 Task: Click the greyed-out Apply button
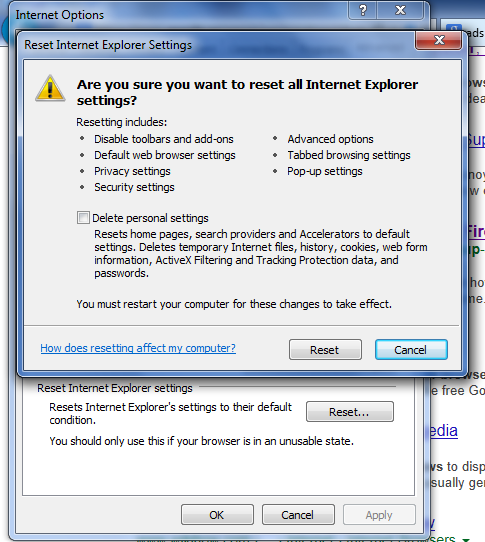pyautogui.click(x=379, y=515)
